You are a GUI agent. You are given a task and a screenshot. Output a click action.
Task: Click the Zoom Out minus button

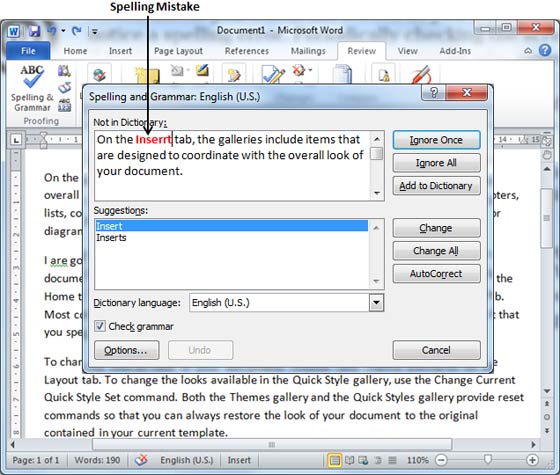[441, 460]
